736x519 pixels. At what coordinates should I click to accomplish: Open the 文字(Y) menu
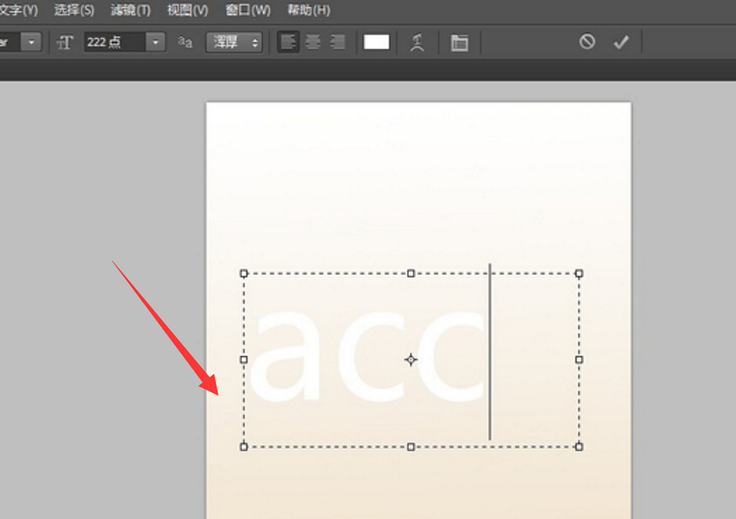(x=19, y=10)
